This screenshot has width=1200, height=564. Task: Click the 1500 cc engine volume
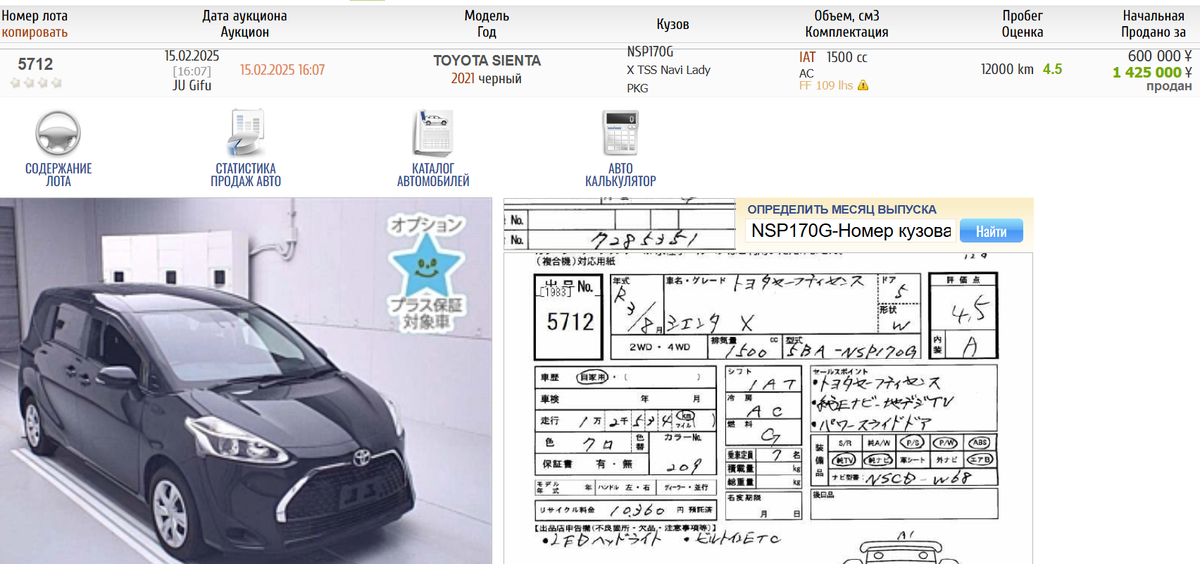click(847, 57)
